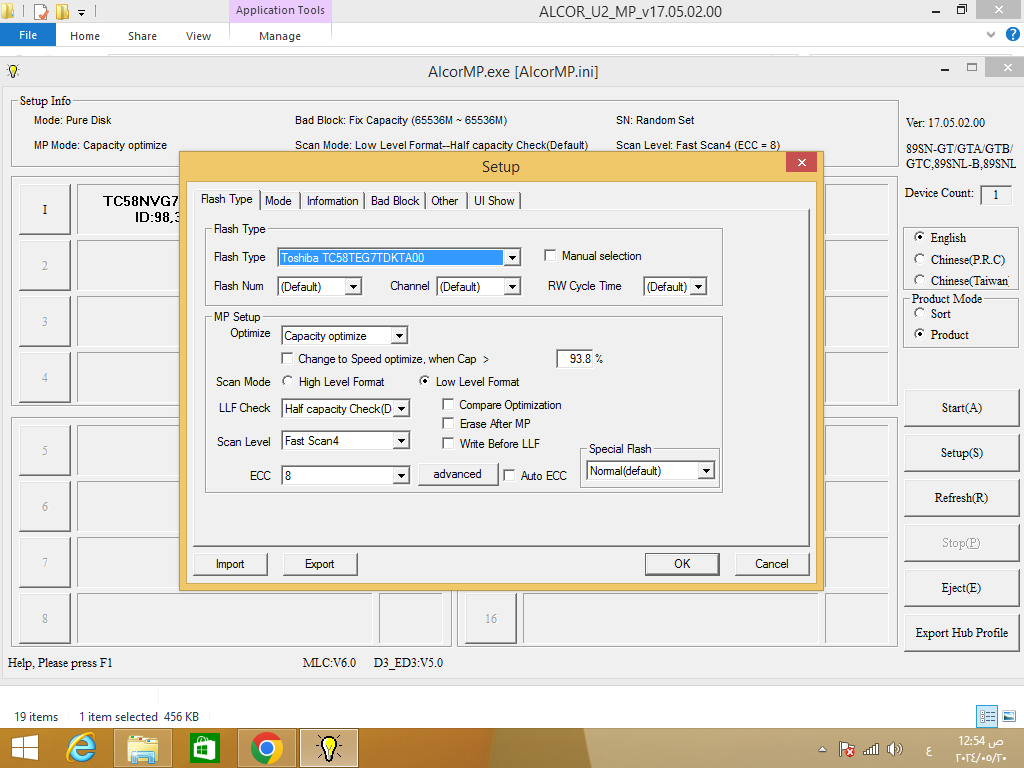Image resolution: width=1024 pixels, height=768 pixels.
Task: Expand the LLF Check dropdown
Action: (x=402, y=408)
